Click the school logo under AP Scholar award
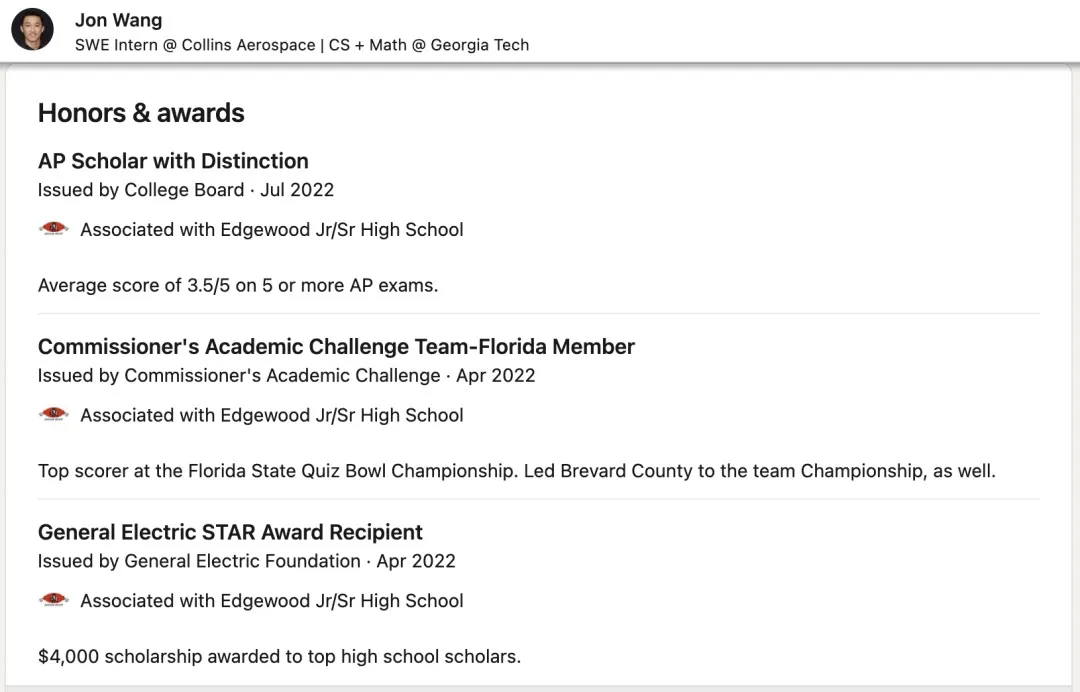The width and height of the screenshot is (1080, 692). [54, 229]
